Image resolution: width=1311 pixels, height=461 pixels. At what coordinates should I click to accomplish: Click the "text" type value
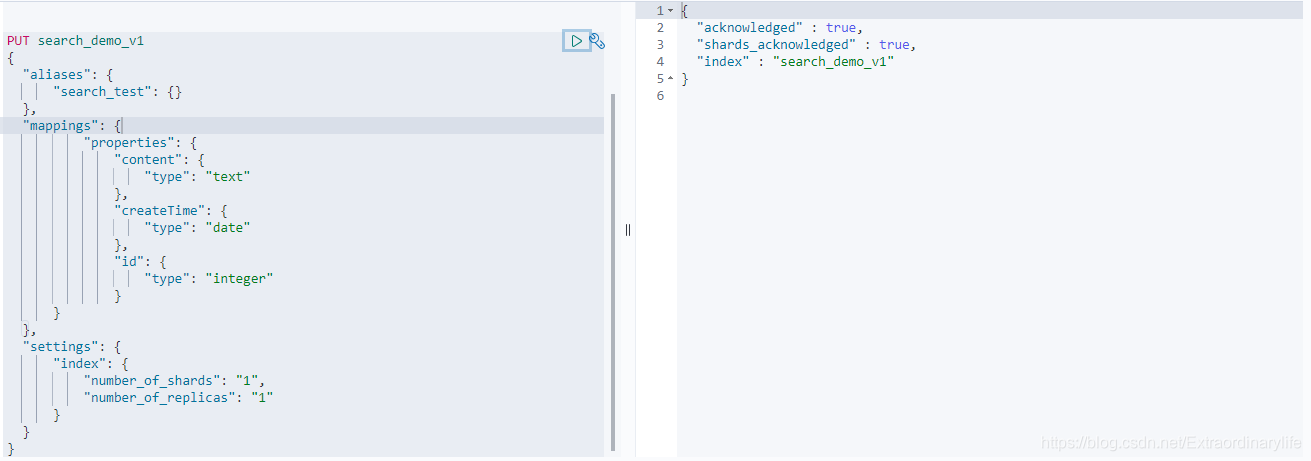228,177
